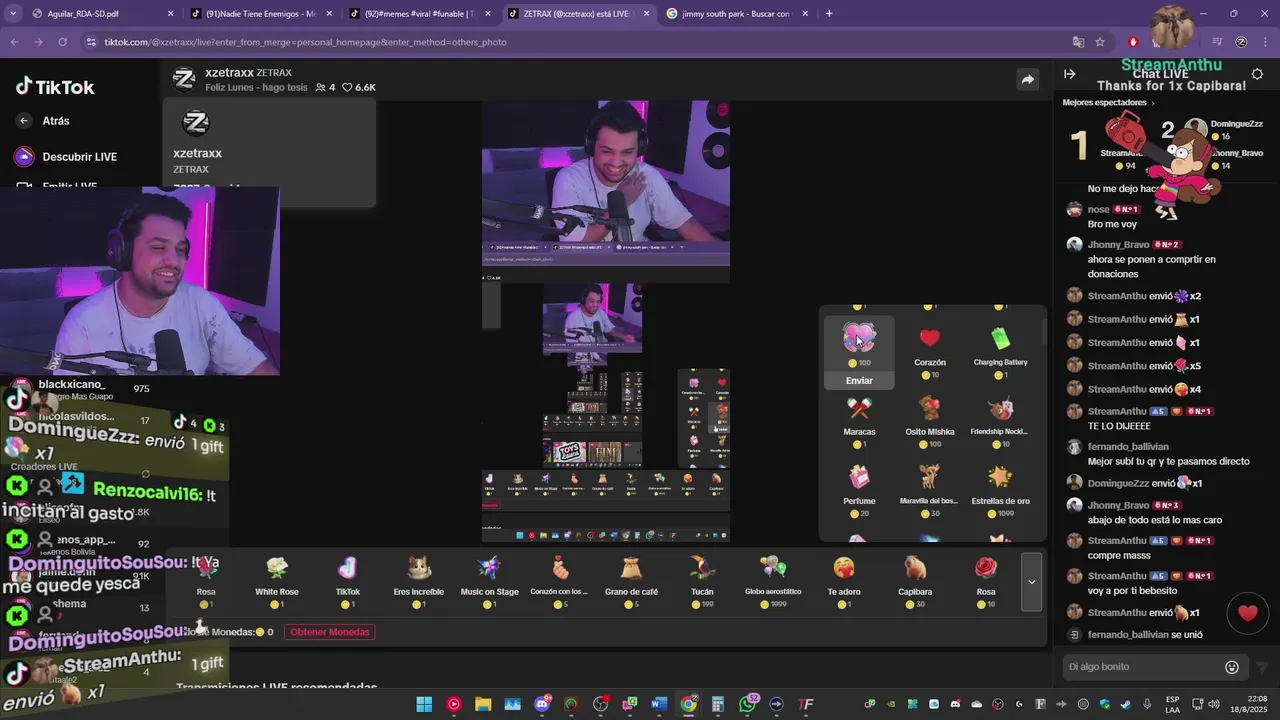Image resolution: width=1280 pixels, height=720 pixels.
Task: Expand Mejores espectadores list
Action: tap(1108, 102)
